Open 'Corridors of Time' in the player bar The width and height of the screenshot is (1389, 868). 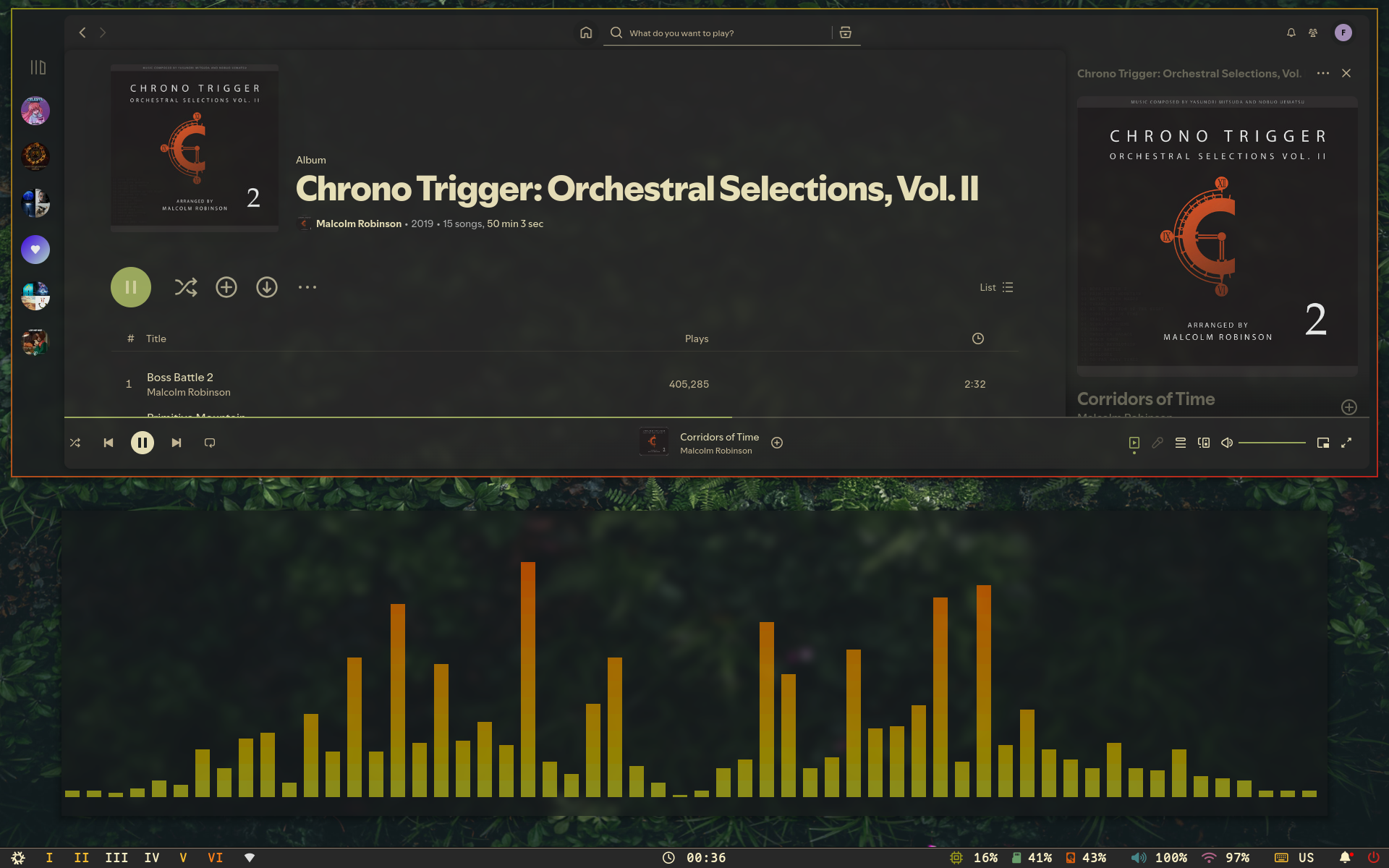(x=719, y=437)
